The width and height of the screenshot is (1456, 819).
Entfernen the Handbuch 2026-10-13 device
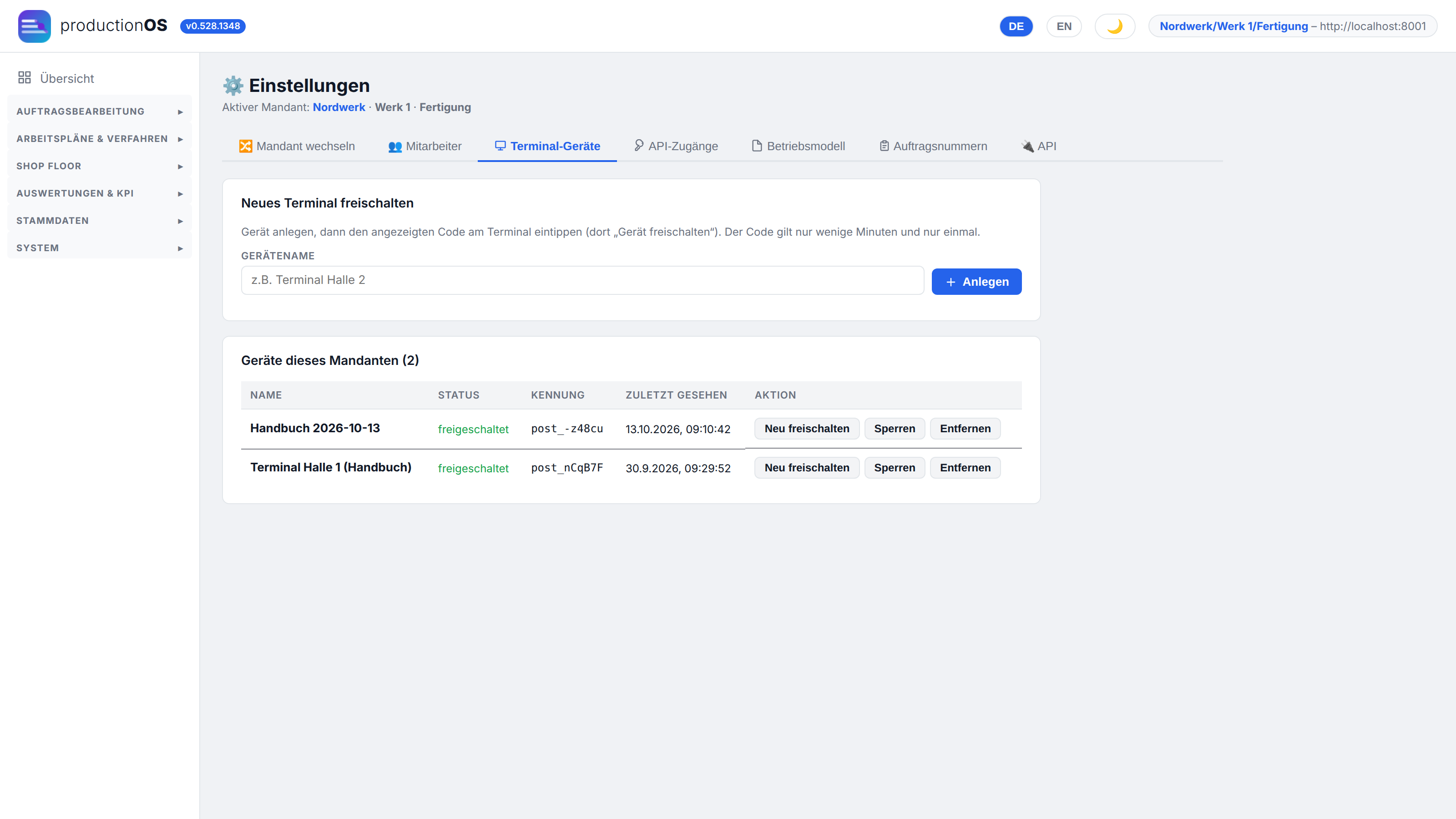coord(965,429)
